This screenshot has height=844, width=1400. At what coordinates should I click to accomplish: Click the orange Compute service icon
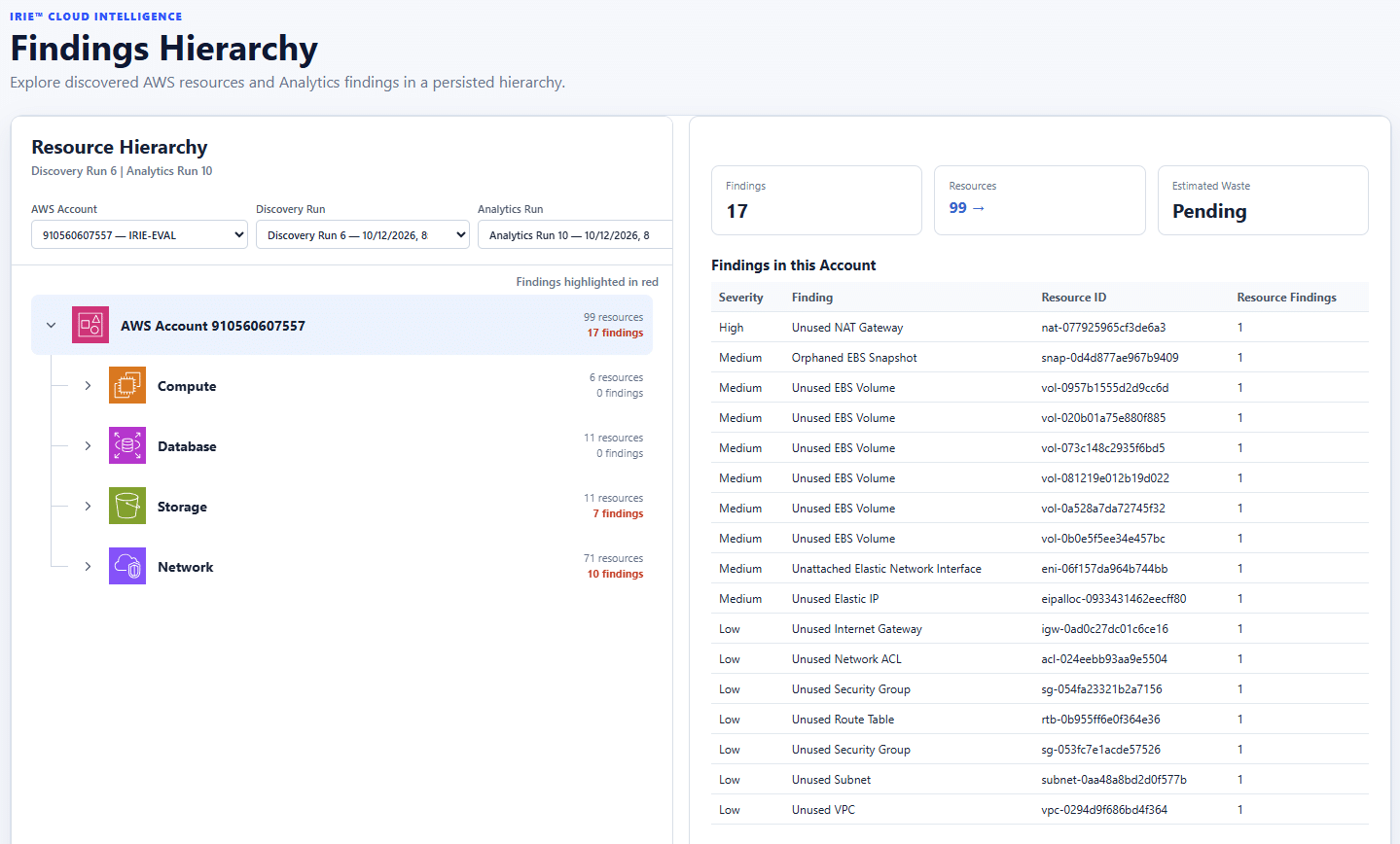pos(127,385)
